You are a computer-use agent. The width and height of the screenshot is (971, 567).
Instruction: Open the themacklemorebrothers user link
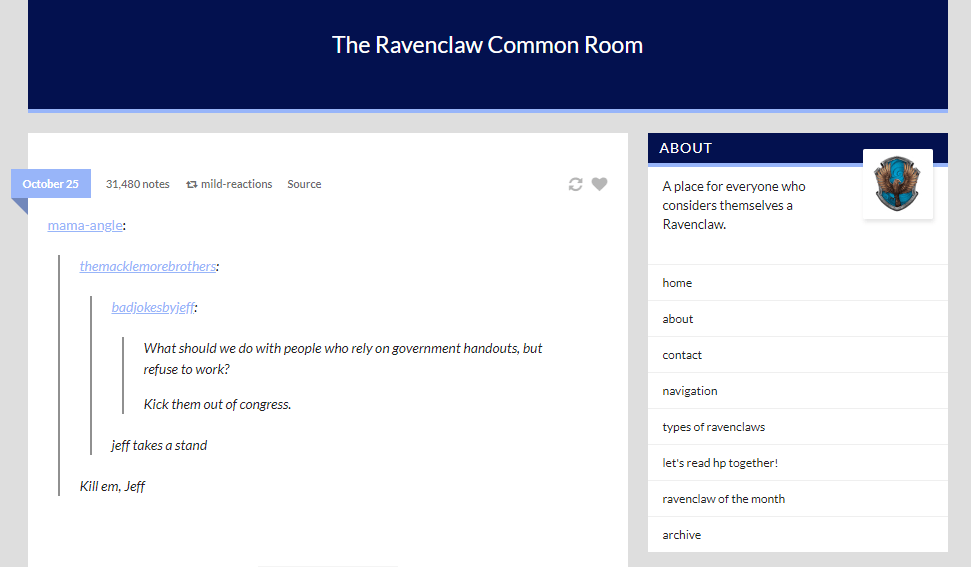click(x=148, y=266)
